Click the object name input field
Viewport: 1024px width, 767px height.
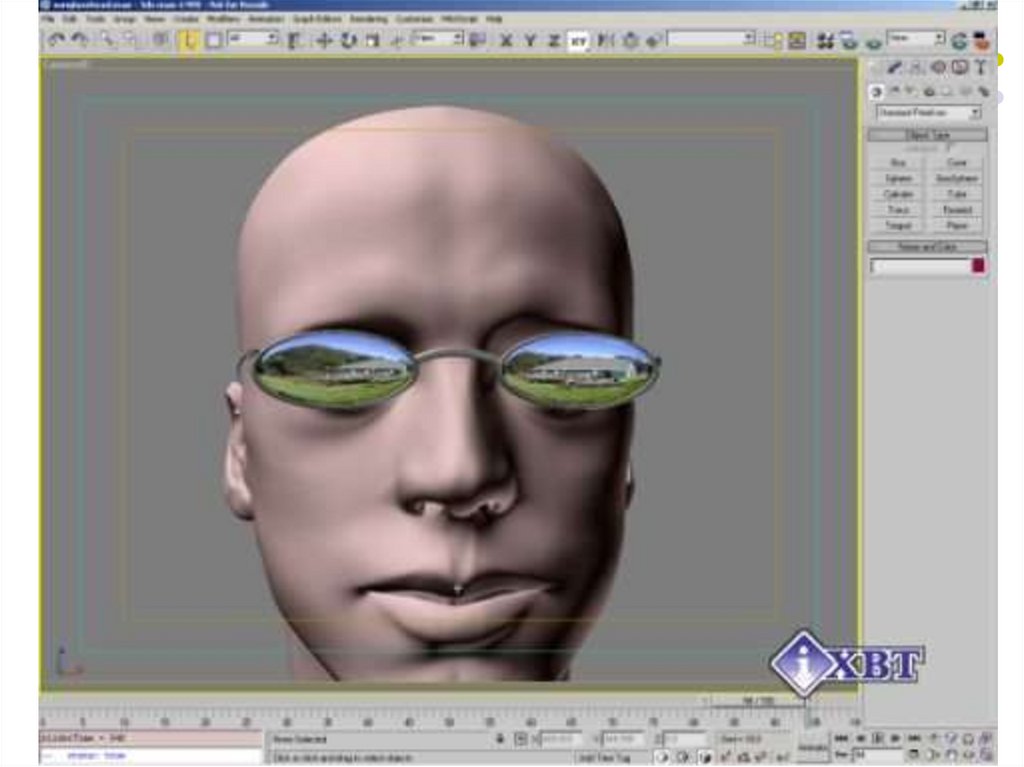(920, 266)
